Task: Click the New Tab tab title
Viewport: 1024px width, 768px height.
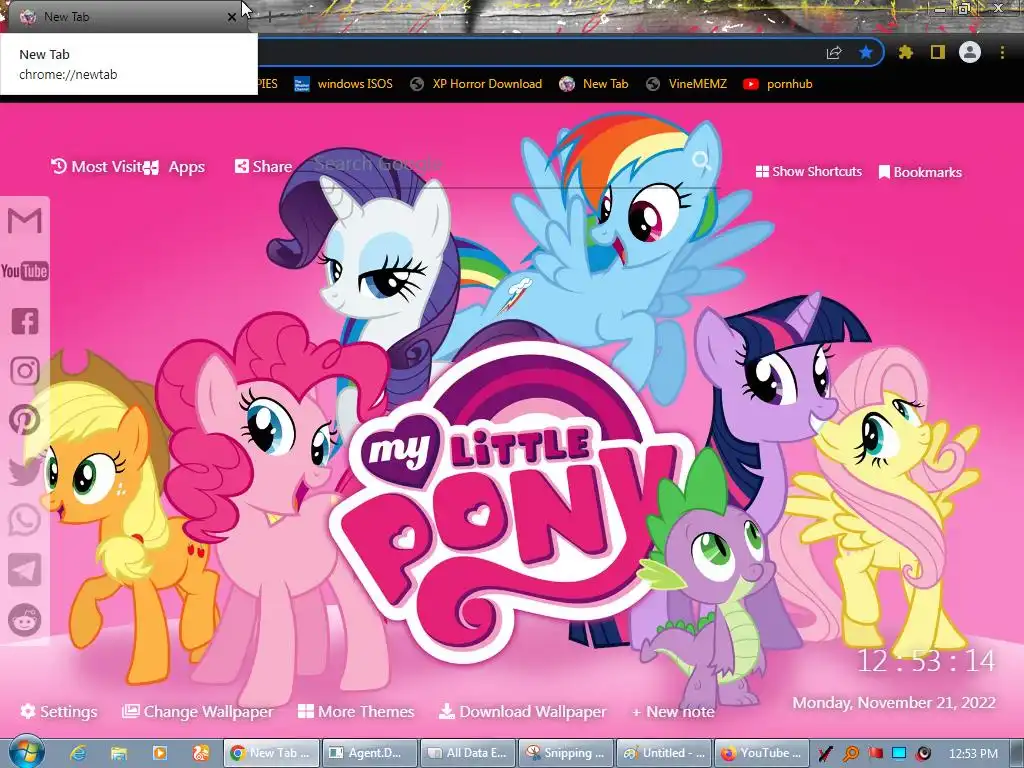Action: point(66,17)
